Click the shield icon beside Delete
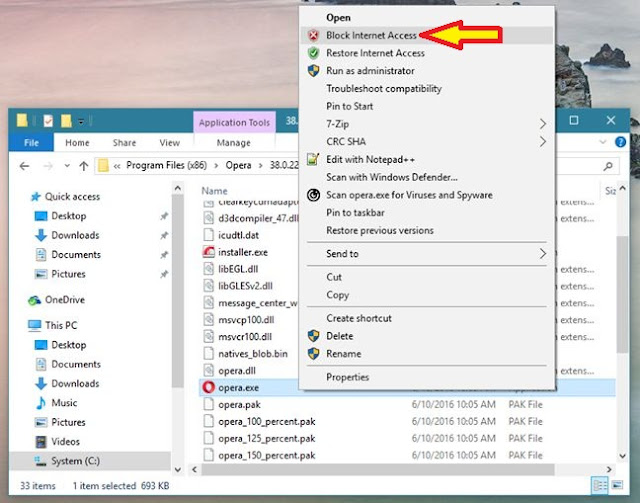640x503 pixels. pyautogui.click(x=313, y=336)
